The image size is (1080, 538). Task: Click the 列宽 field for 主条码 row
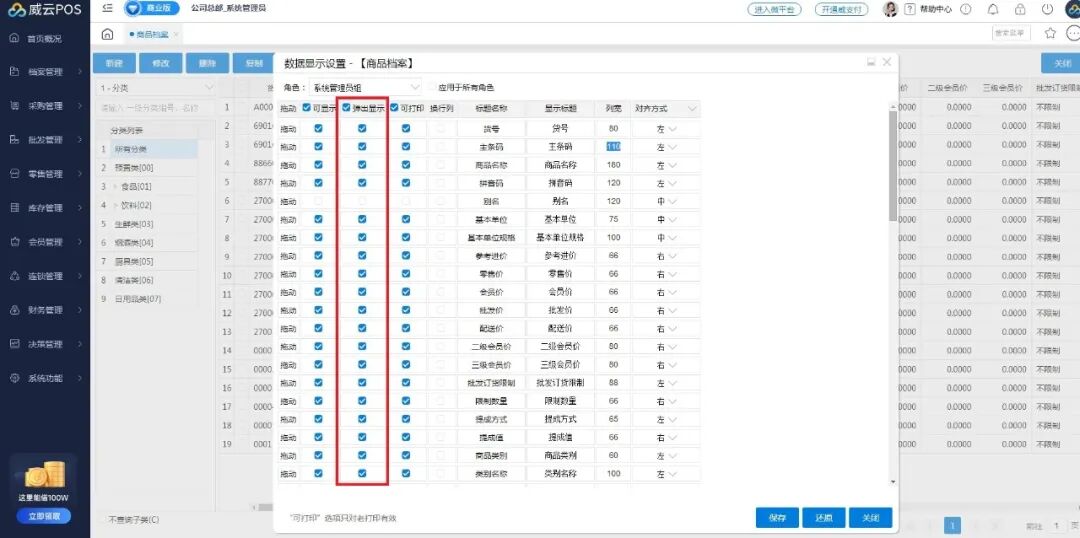(613, 147)
